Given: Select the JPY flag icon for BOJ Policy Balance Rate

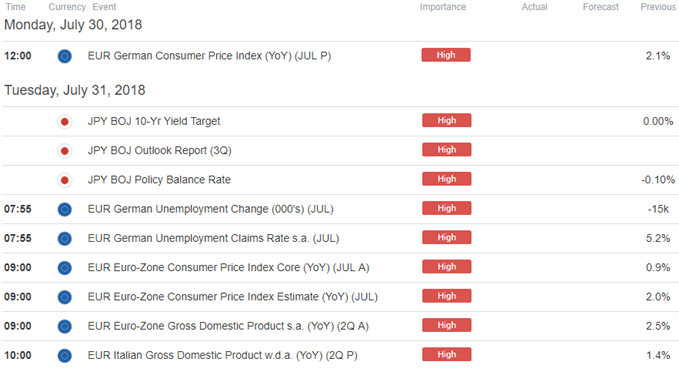Looking at the screenshot, I should tap(65, 180).
